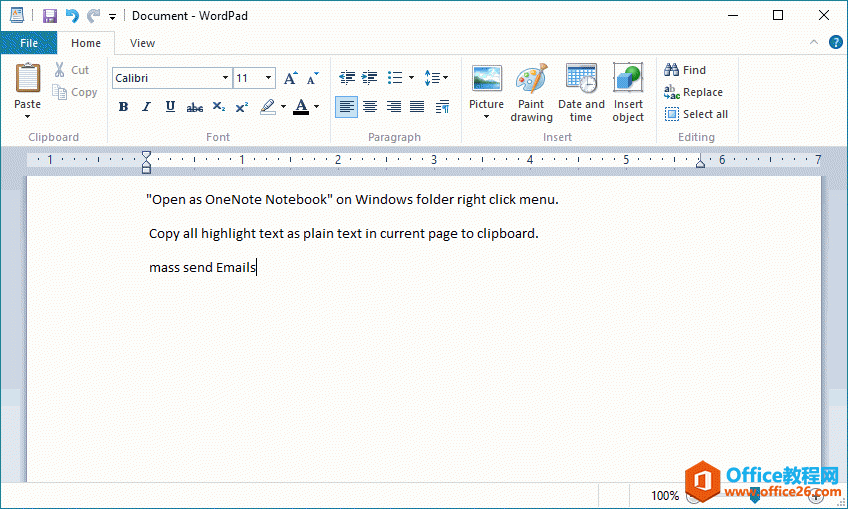Open the Paragraph settings dialog
The image size is (848, 509).
(442, 107)
